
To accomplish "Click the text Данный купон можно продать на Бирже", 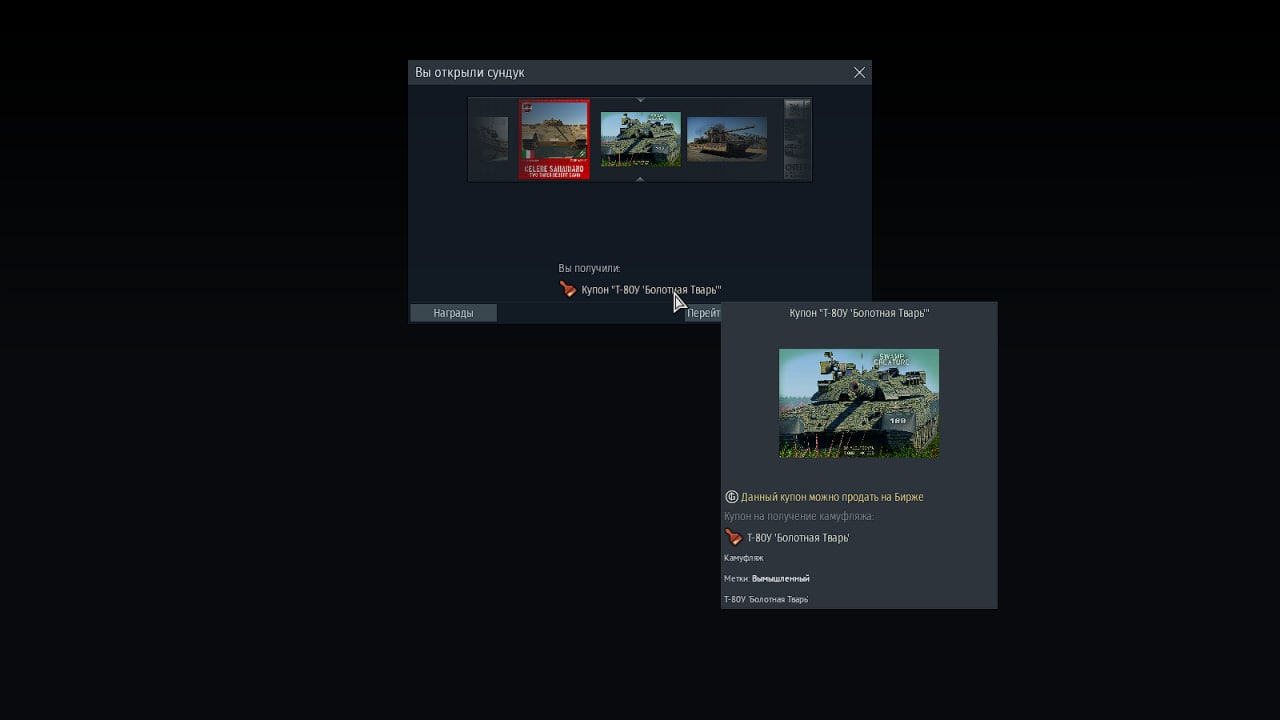I will pyautogui.click(x=832, y=497).
